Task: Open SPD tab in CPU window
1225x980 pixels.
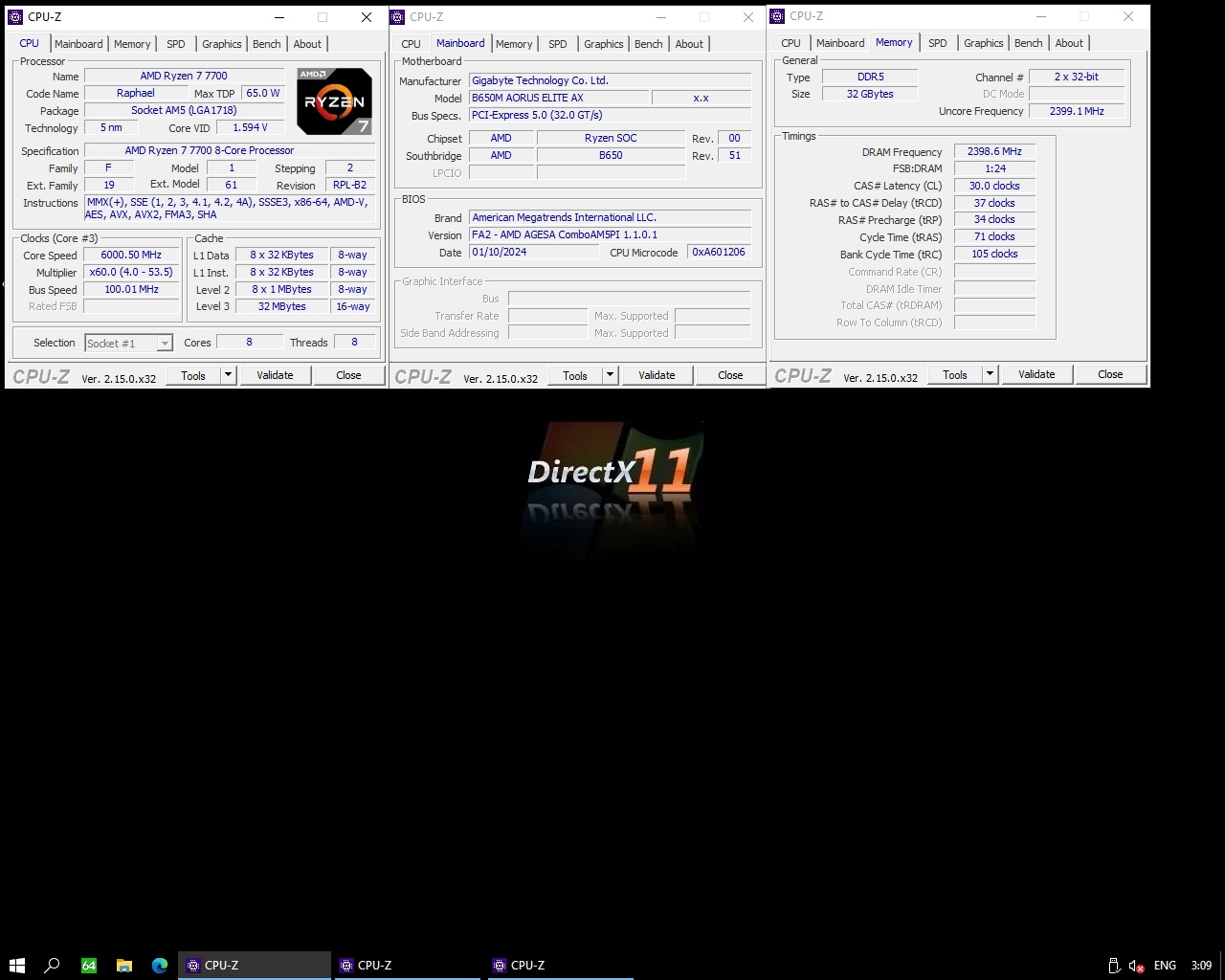Action: coord(176,44)
